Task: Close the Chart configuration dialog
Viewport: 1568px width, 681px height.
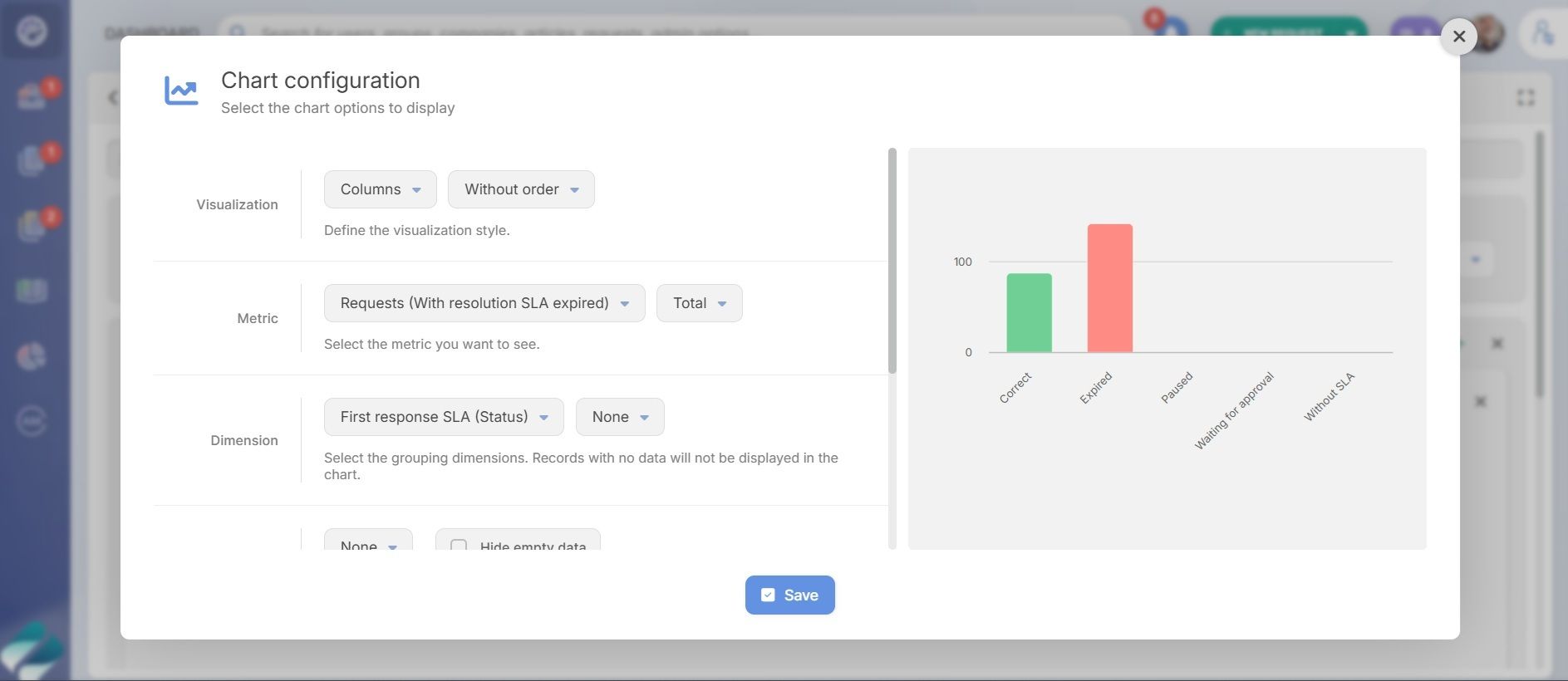Action: (1458, 37)
